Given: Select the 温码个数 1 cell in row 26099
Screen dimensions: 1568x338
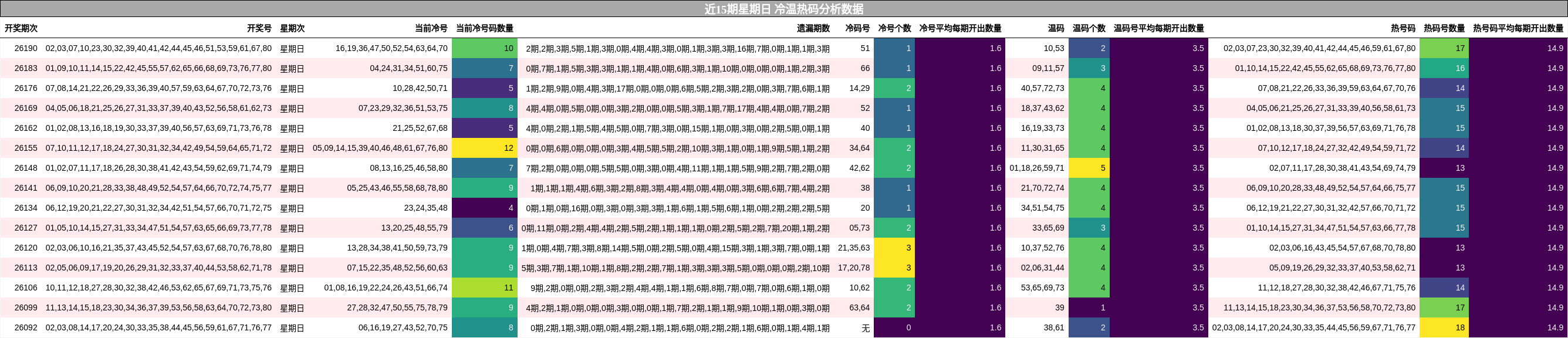Looking at the screenshot, I should pos(1089,307).
